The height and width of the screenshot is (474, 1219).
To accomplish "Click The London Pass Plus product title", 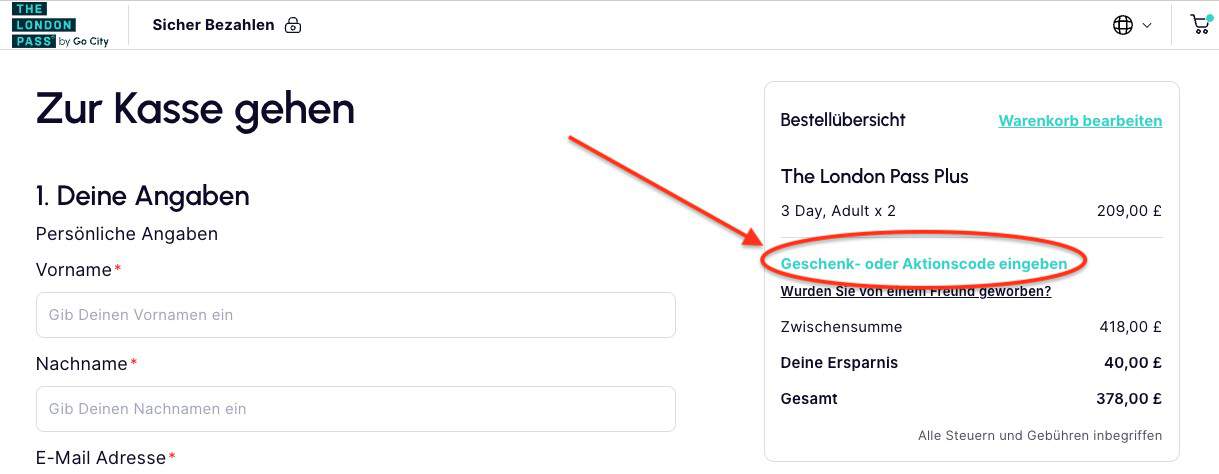I will pyautogui.click(x=874, y=177).
